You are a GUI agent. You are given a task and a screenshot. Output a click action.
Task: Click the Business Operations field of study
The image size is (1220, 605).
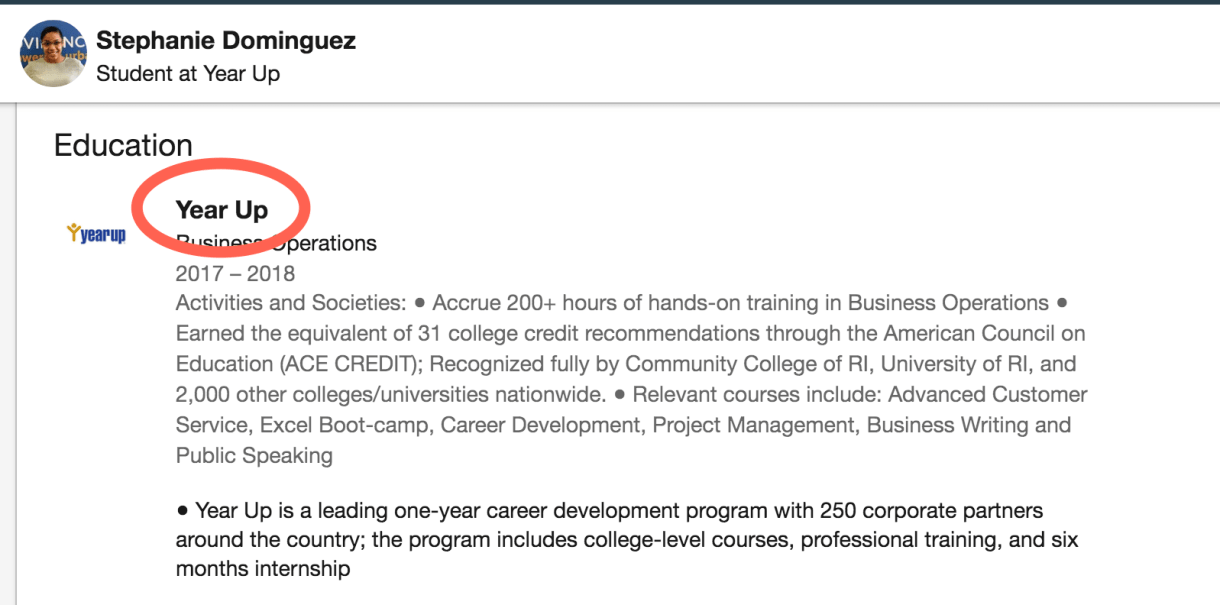coord(276,243)
